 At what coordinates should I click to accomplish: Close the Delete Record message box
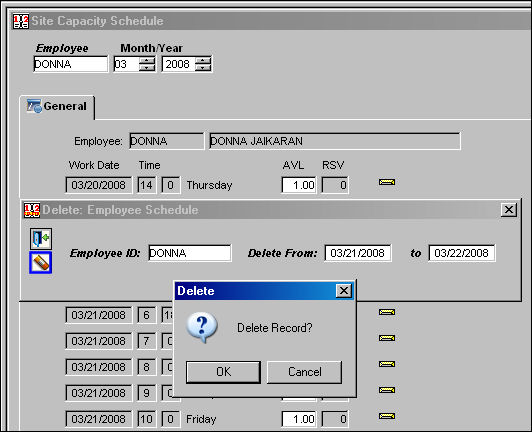344,291
